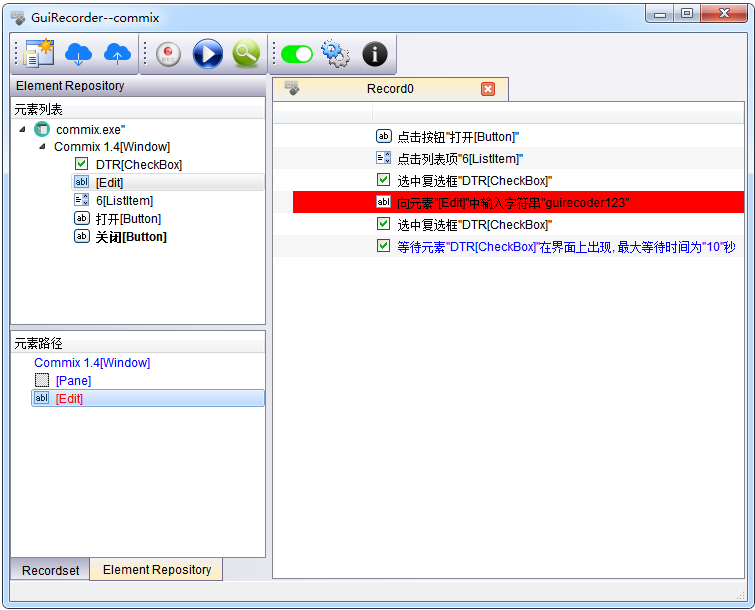Screen dimensions: 755x610
Task: Click the Element Repository panel header
Action: (138, 86)
